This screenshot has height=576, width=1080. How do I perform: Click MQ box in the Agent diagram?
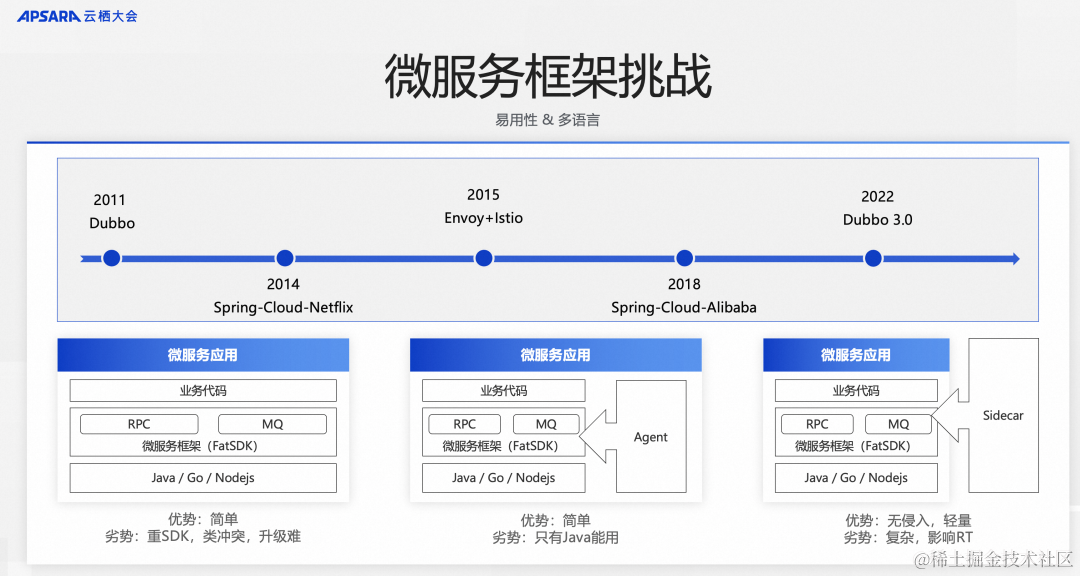click(546, 424)
